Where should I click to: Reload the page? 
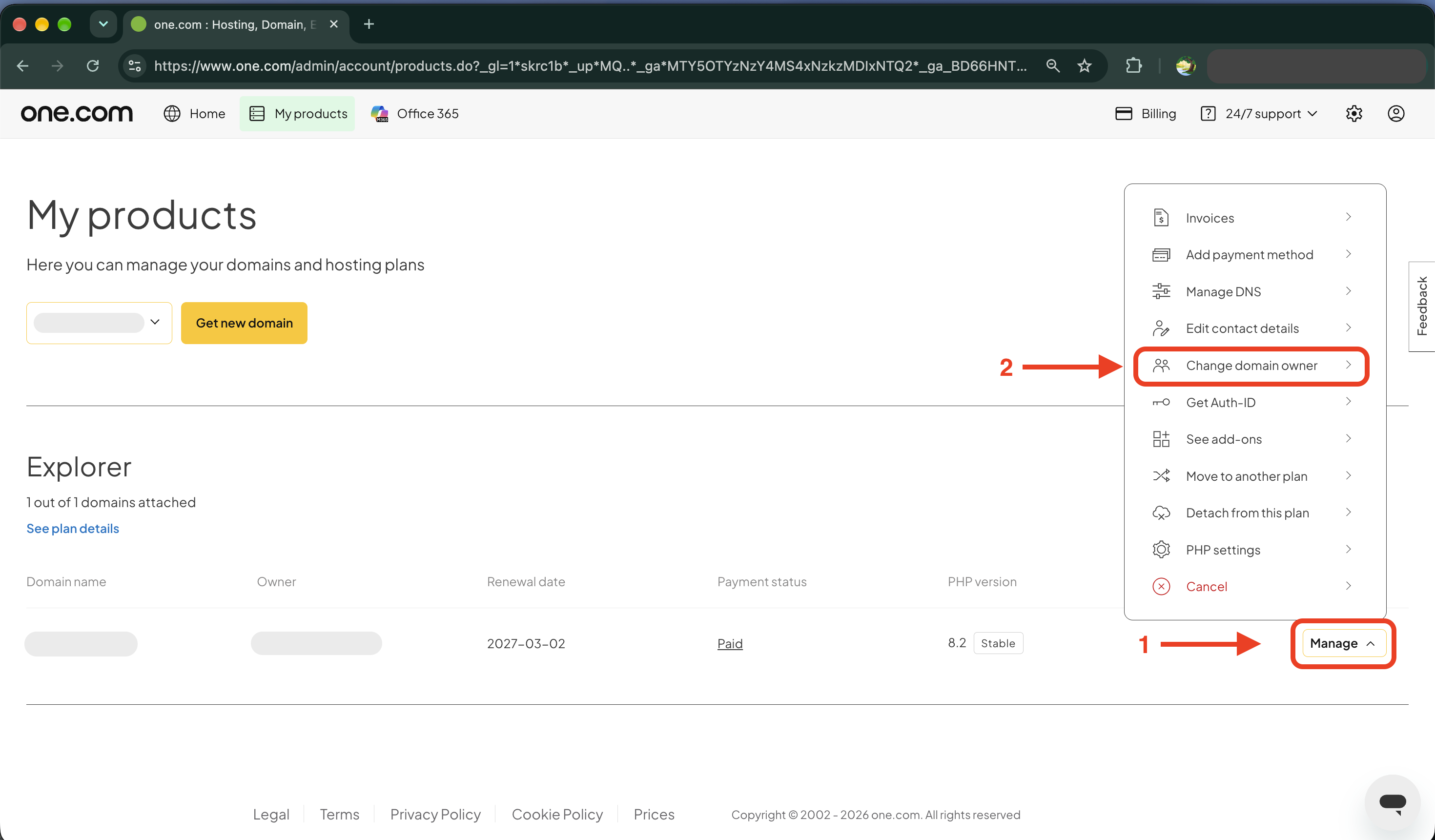point(93,66)
